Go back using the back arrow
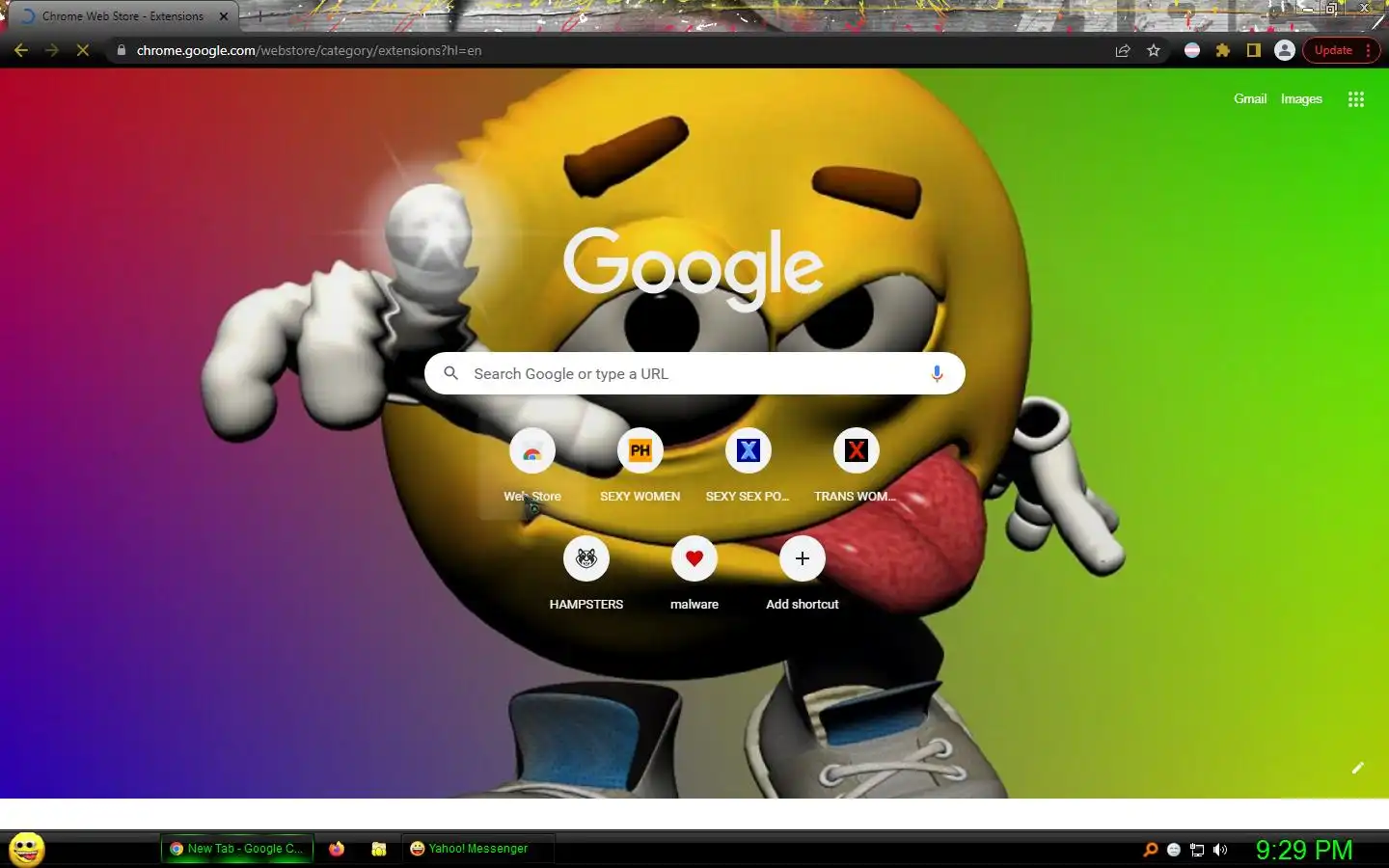The width and height of the screenshot is (1389, 868). [x=21, y=50]
